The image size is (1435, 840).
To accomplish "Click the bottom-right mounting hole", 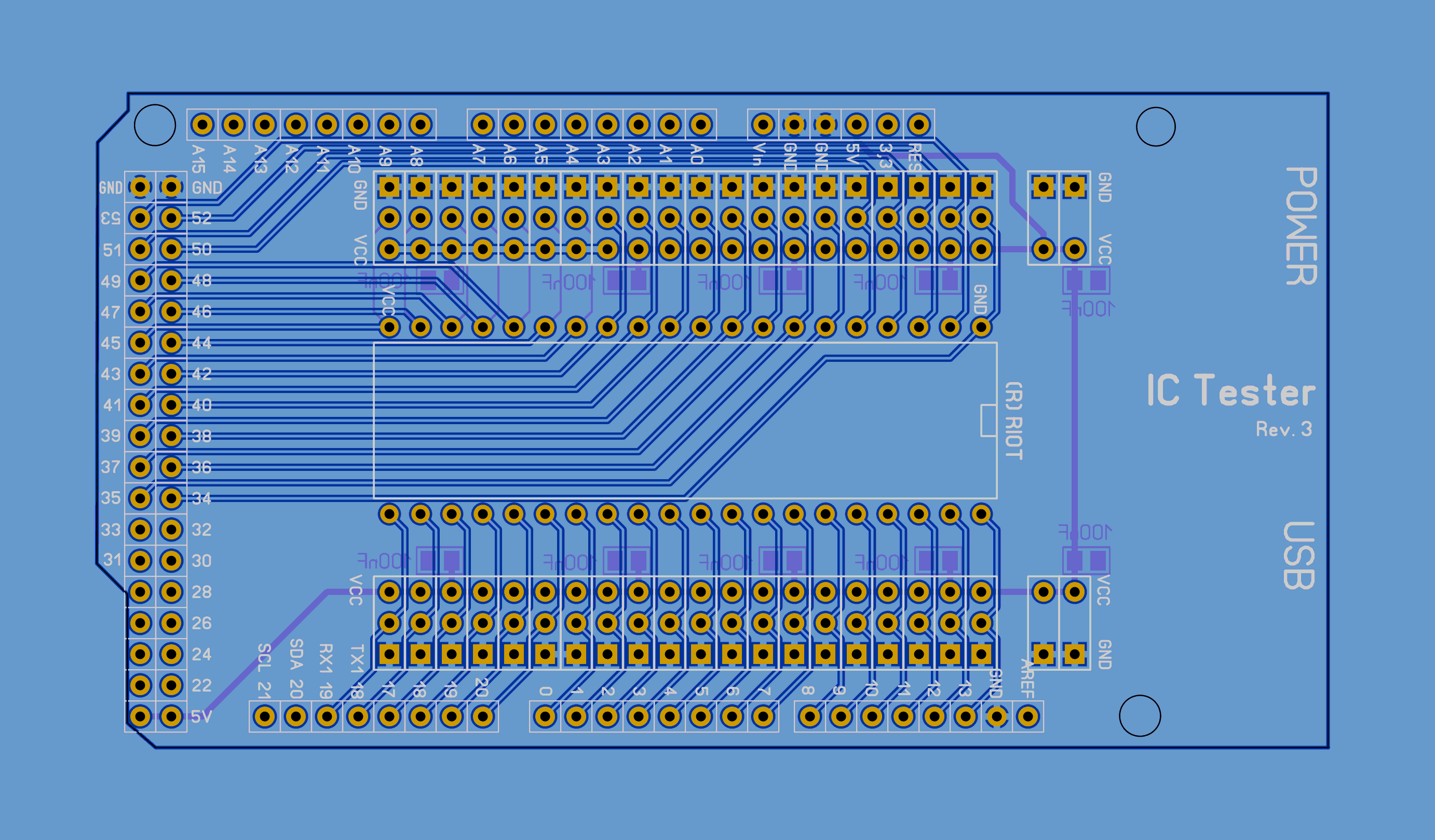I will pos(1140,716).
